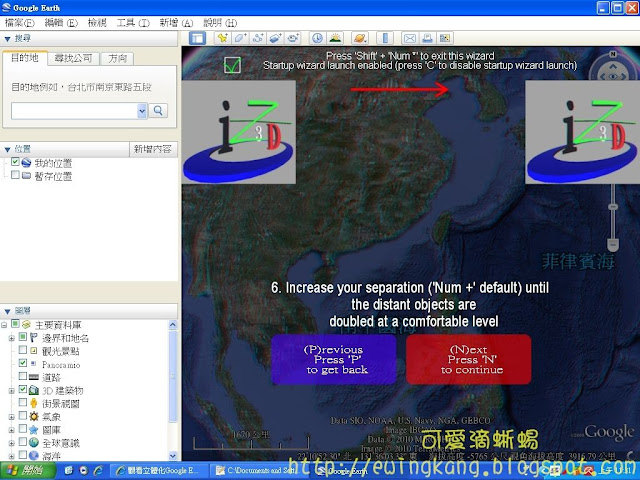Add a placemark with the pushpin icon
Viewport: 640px width, 480px height.
(222, 38)
